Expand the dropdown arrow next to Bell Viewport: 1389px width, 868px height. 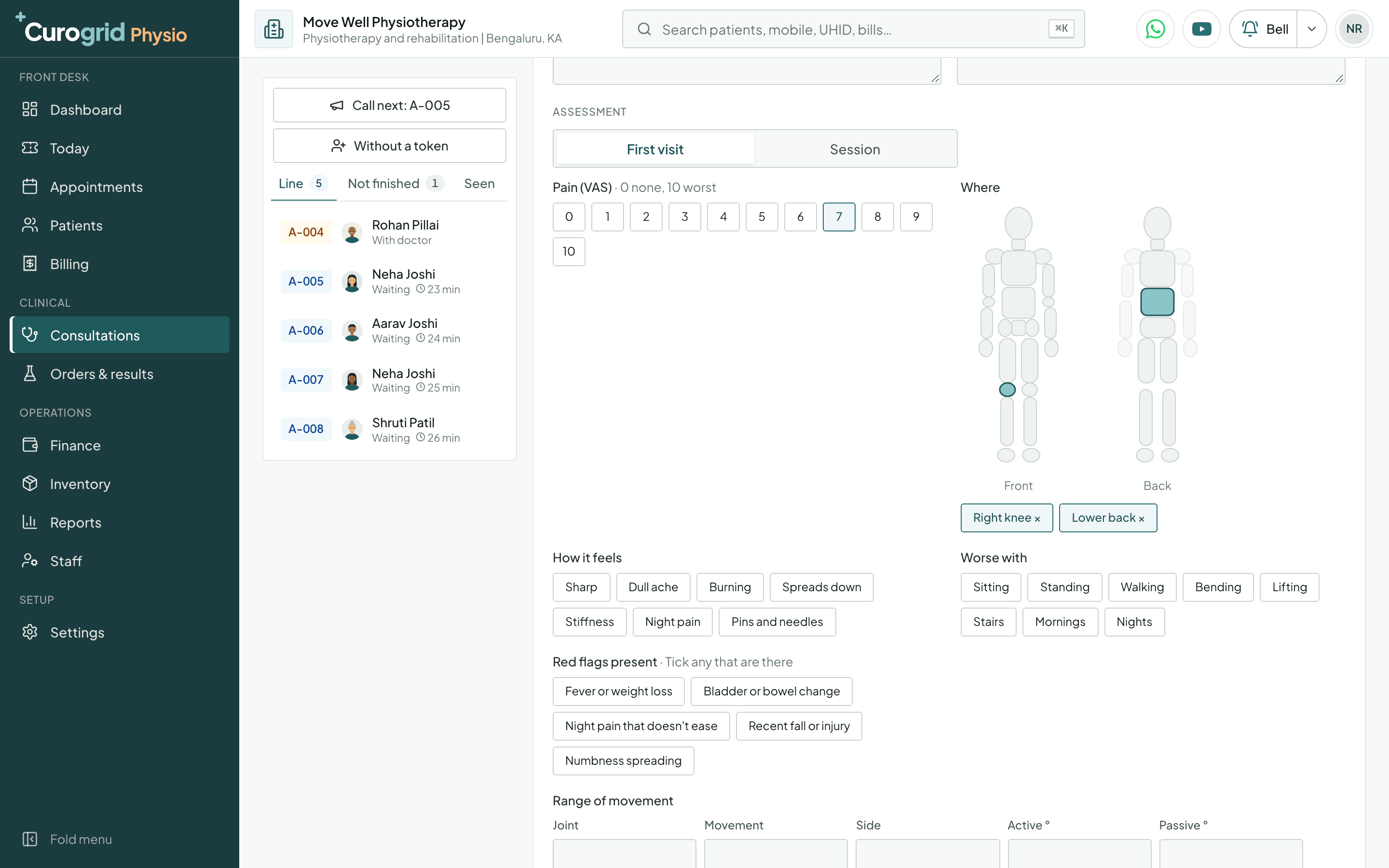click(x=1311, y=29)
